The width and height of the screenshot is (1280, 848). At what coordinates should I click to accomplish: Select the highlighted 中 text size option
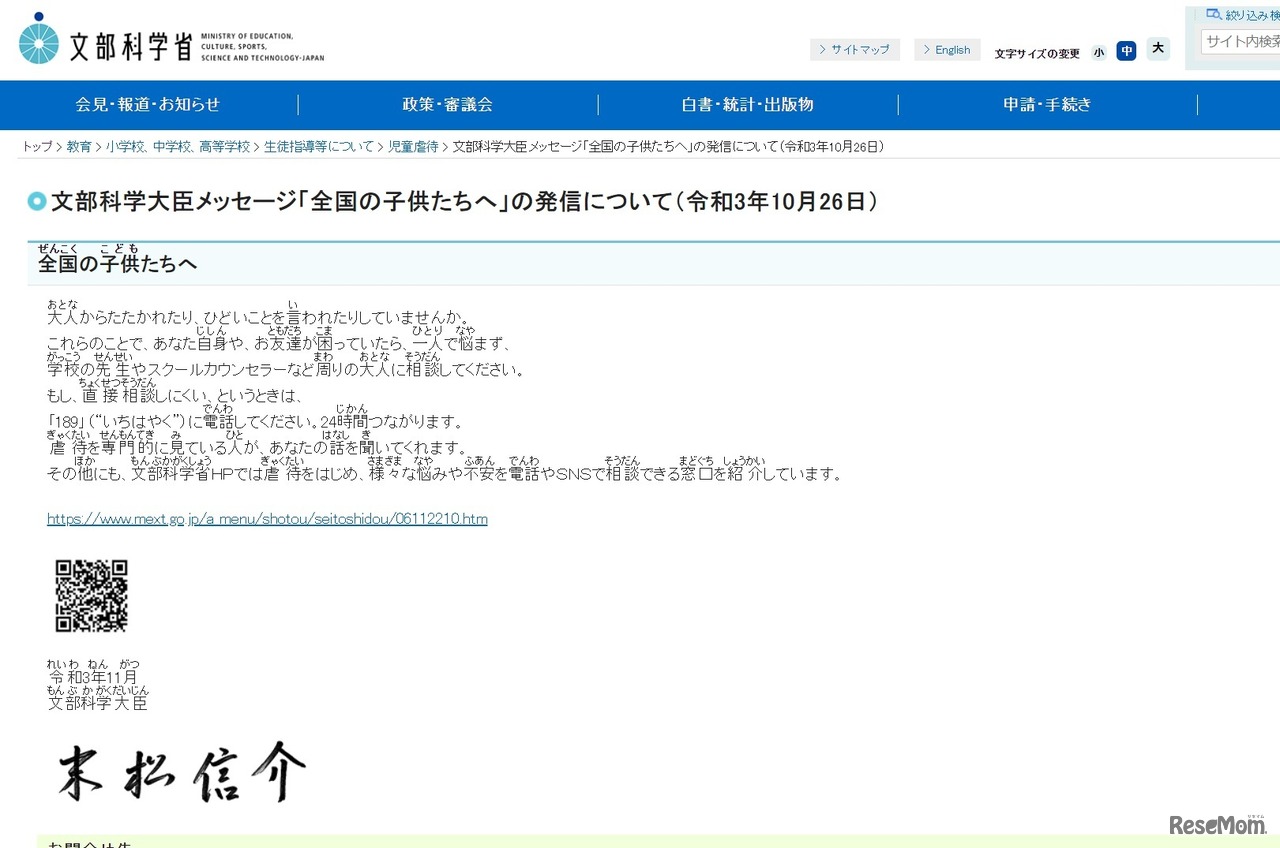[1126, 51]
